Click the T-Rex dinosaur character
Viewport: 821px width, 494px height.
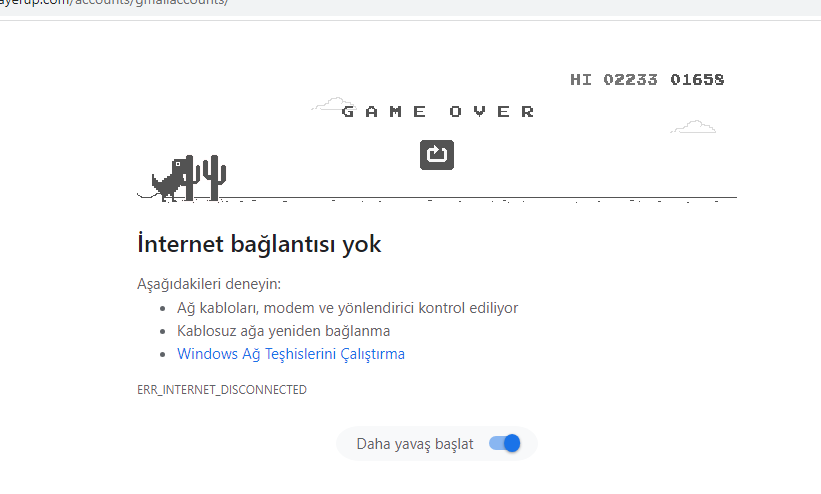coord(171,178)
